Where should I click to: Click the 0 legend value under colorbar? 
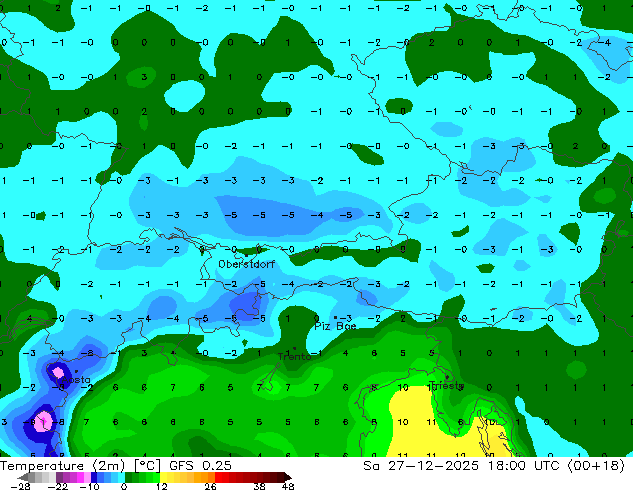(x=124, y=486)
